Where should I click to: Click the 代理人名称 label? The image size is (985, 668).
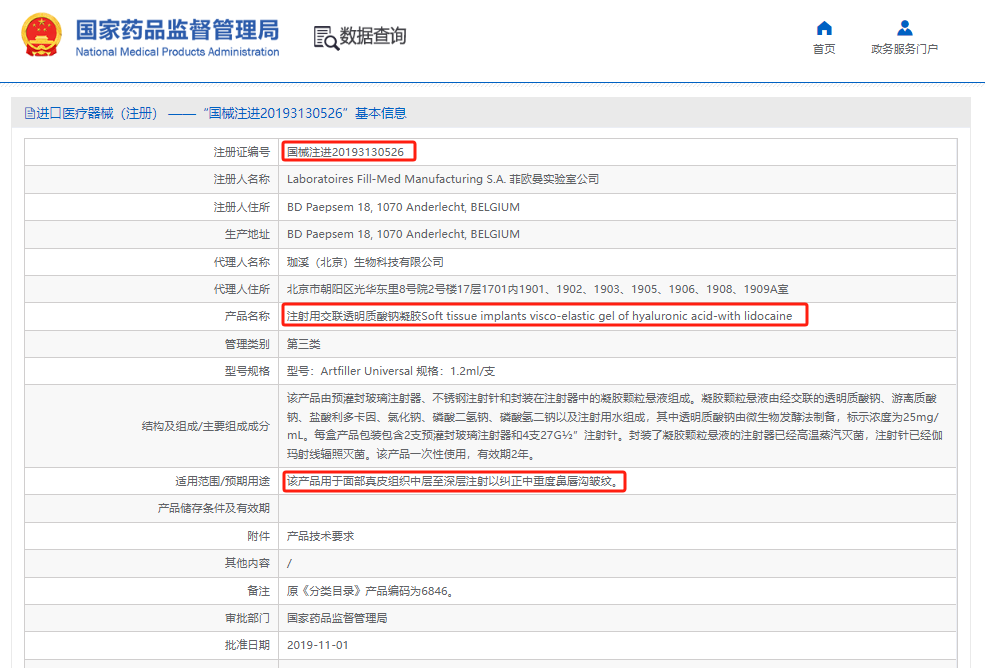[242, 262]
